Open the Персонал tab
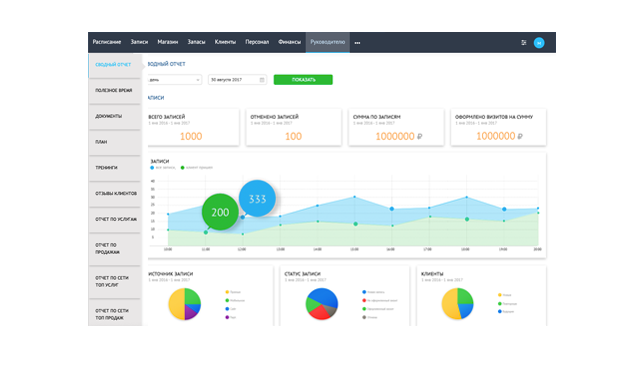Screen dimensions: 640x367 257,42
